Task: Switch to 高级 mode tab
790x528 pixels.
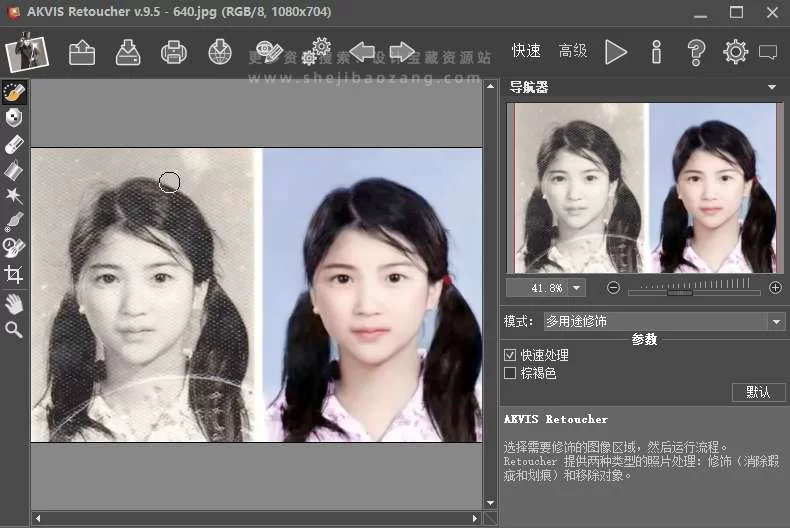Action: 573,51
